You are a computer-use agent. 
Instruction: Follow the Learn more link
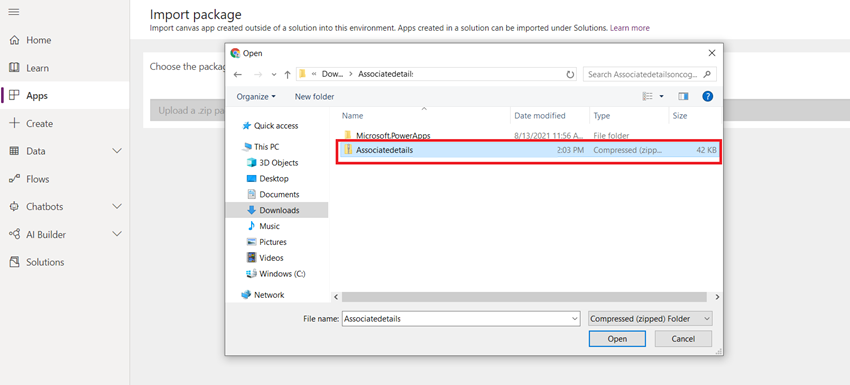629,28
